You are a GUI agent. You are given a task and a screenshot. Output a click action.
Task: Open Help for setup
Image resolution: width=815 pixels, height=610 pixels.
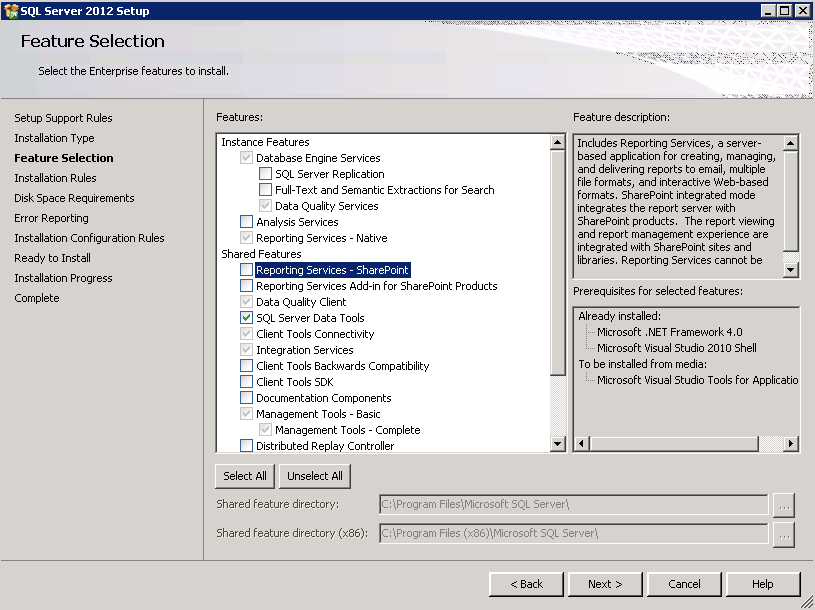tap(763, 584)
